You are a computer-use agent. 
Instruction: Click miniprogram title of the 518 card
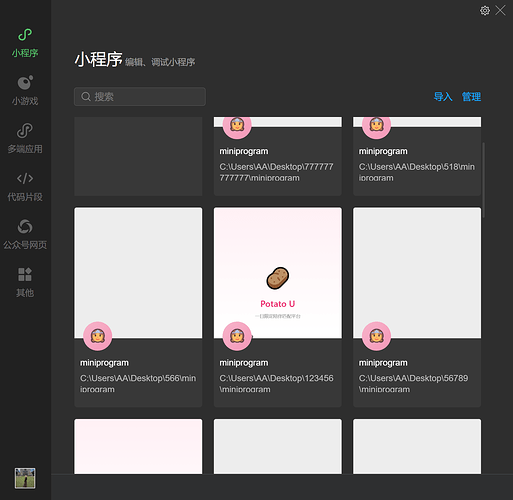(383, 151)
